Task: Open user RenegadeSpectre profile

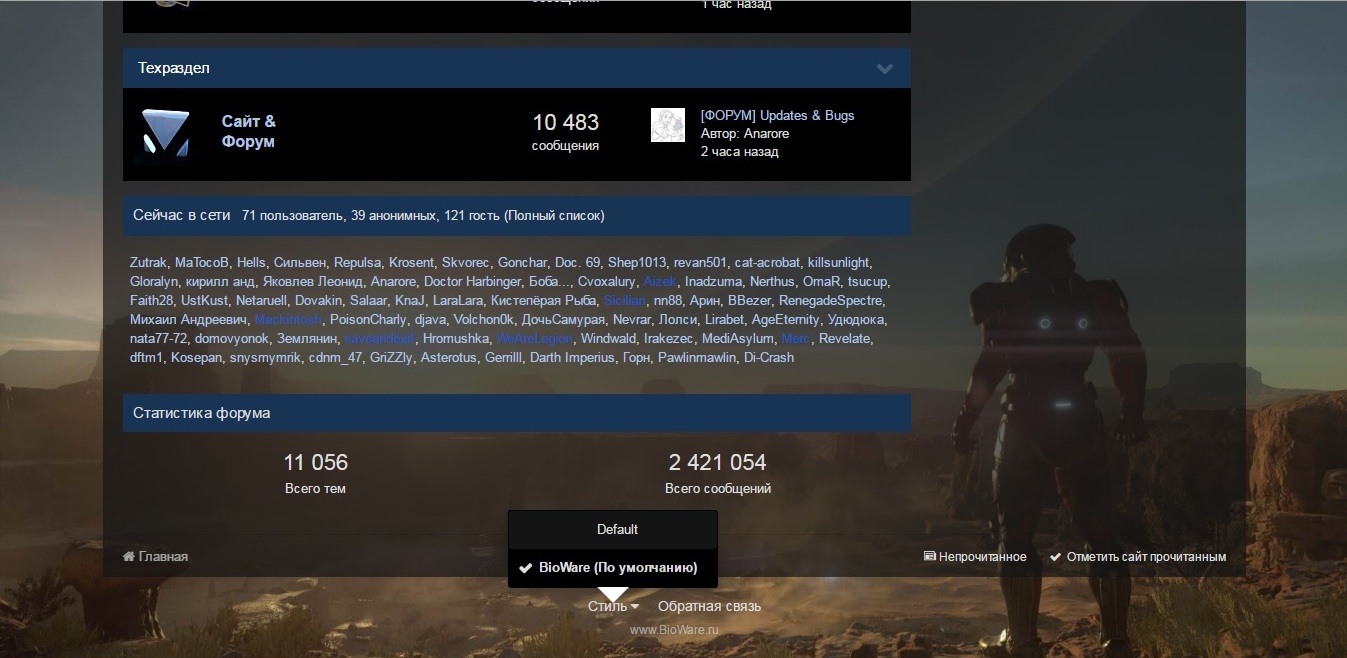Action: pos(831,301)
